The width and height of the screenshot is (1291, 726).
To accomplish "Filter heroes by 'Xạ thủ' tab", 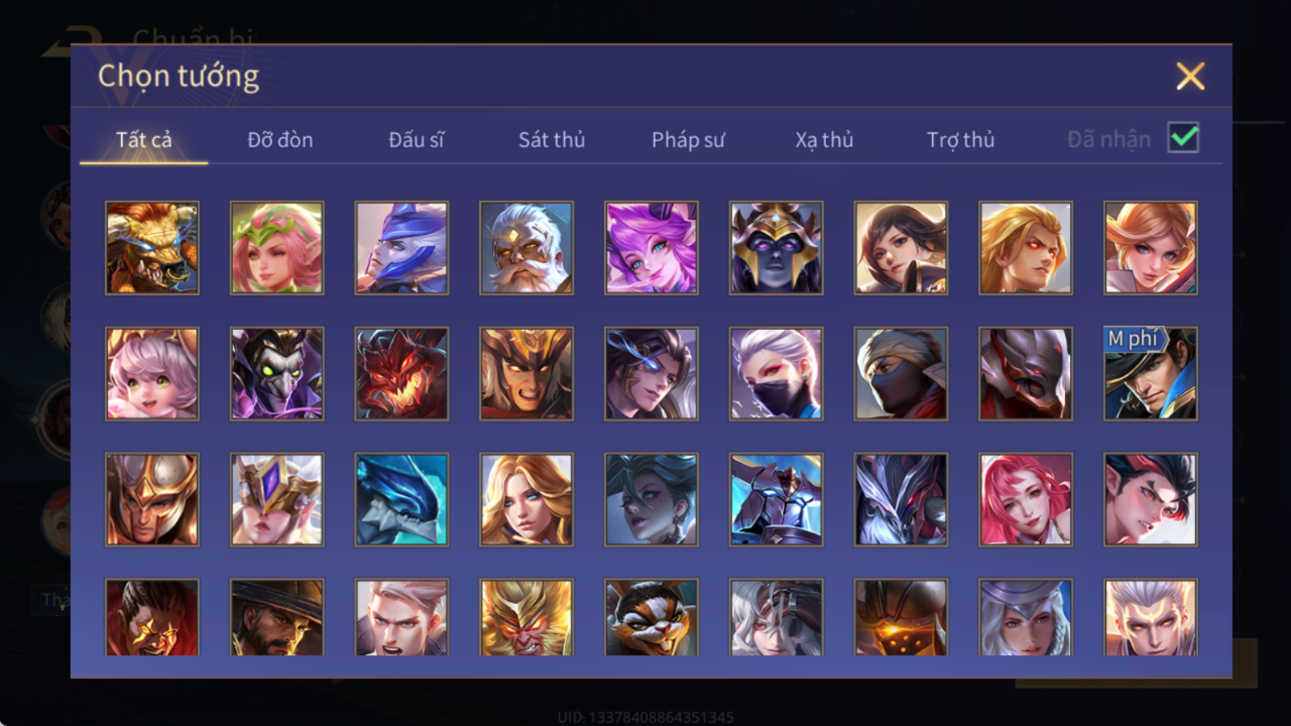I will point(824,140).
